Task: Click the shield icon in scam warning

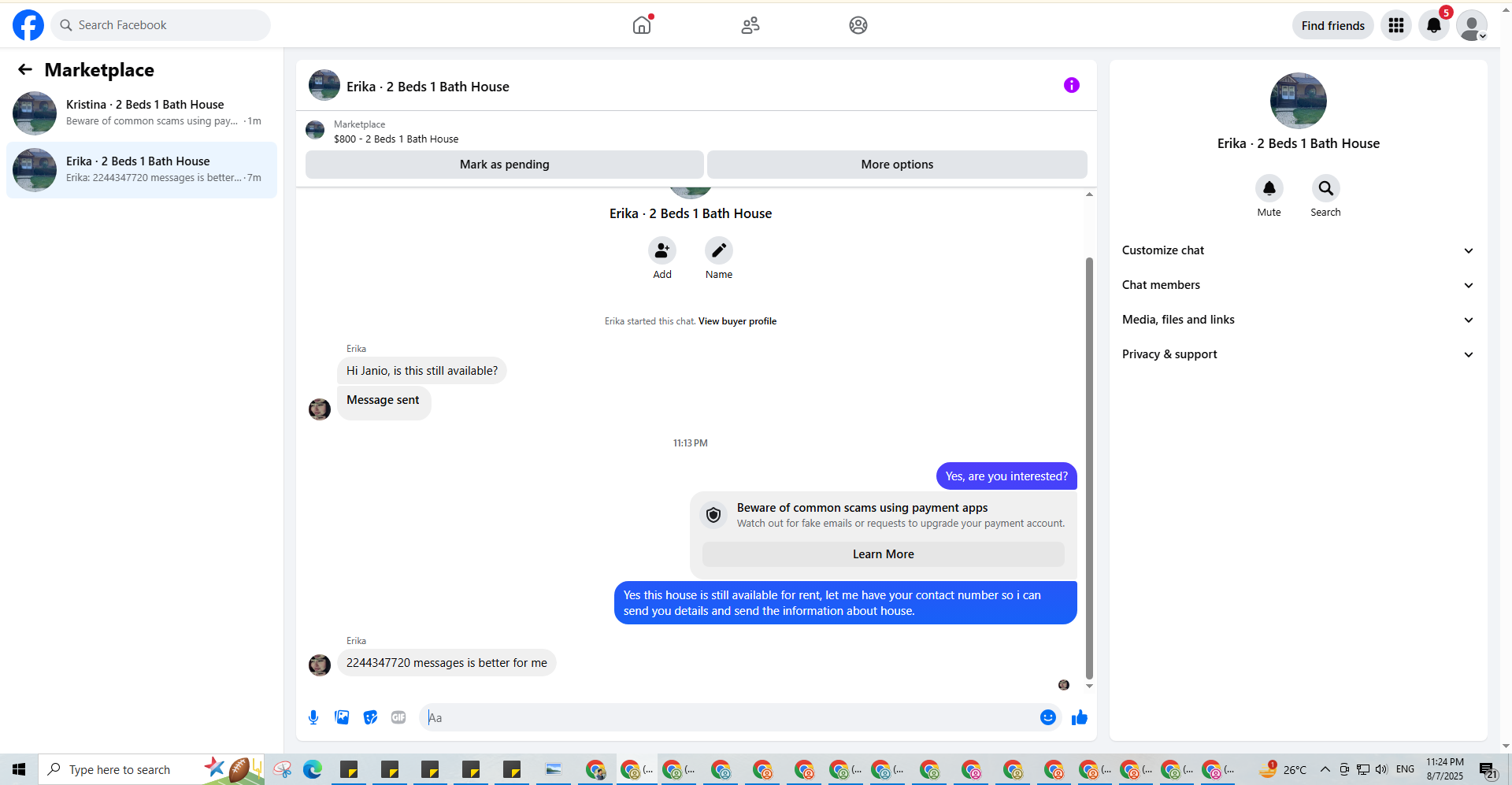Action: 713,515
